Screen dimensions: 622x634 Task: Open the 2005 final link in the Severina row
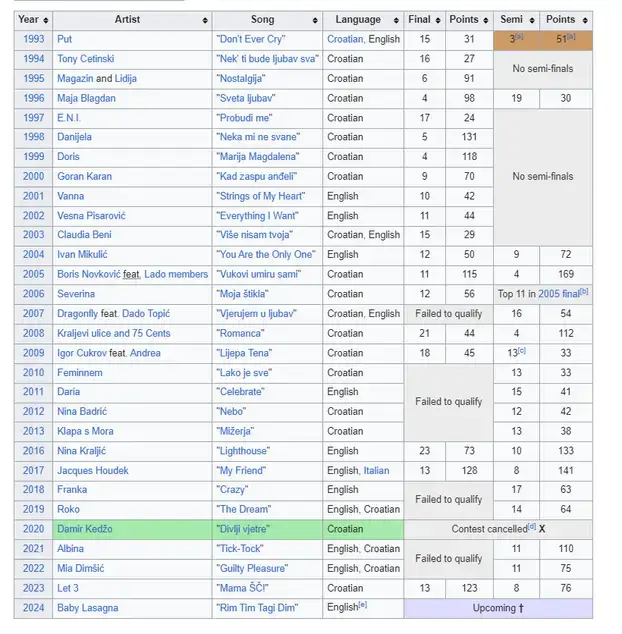pos(559,294)
